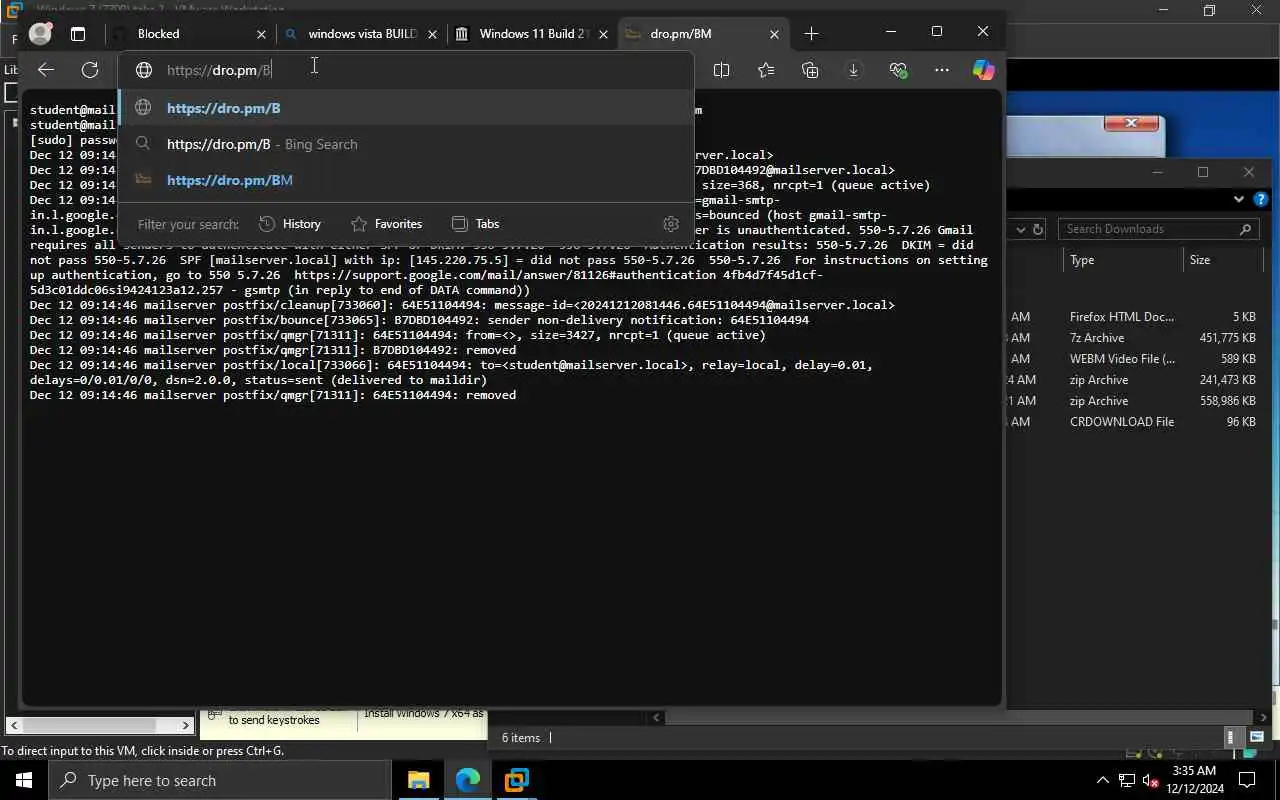Sort files by Size column
Image resolution: width=1280 pixels, height=800 pixels.
click(x=1220, y=260)
